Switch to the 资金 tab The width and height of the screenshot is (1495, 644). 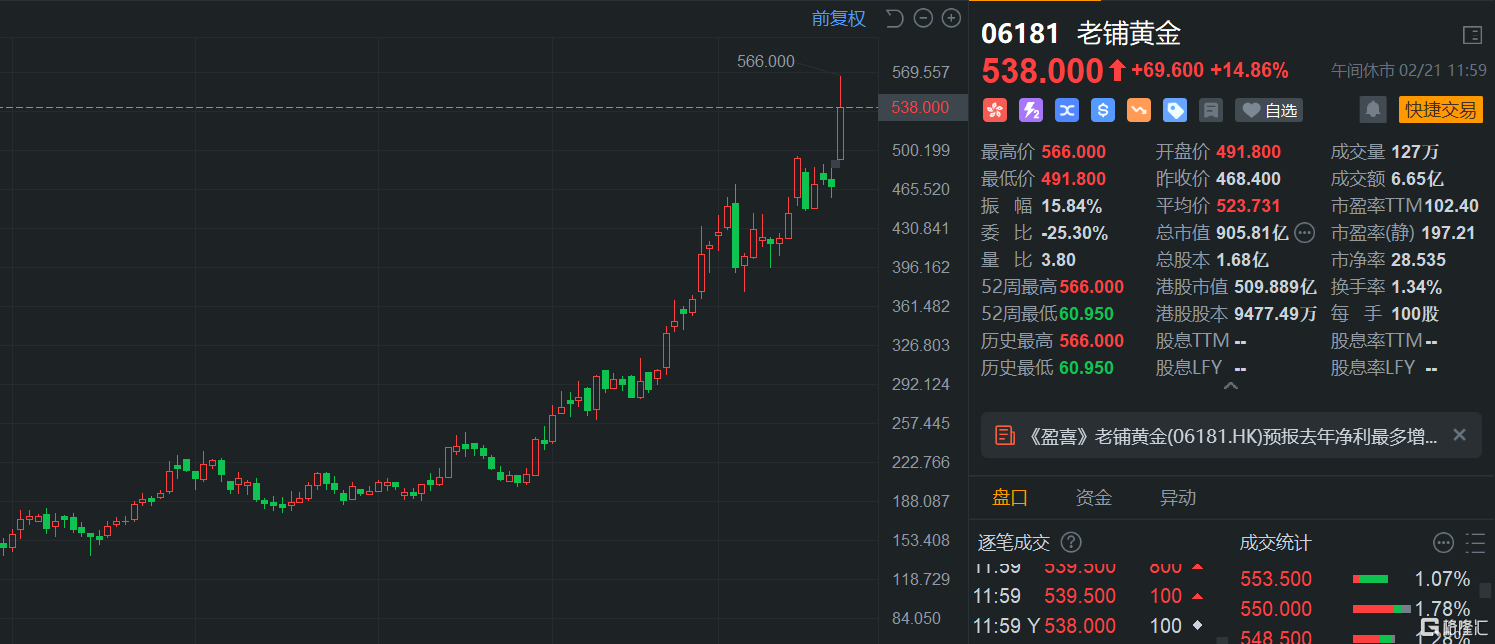pos(1093,497)
